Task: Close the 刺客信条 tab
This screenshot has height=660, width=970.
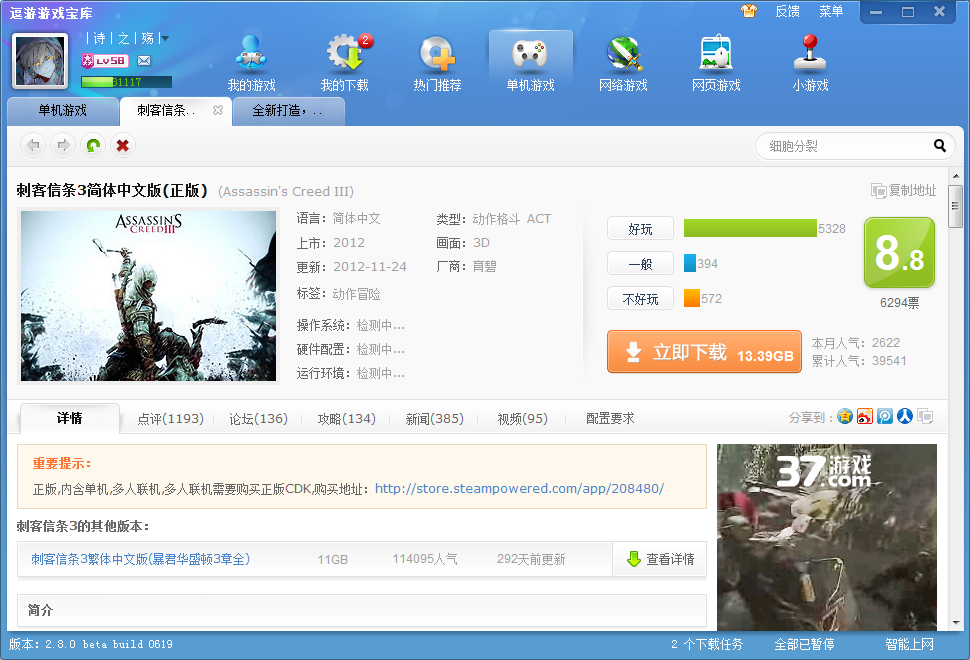Action: click(218, 110)
